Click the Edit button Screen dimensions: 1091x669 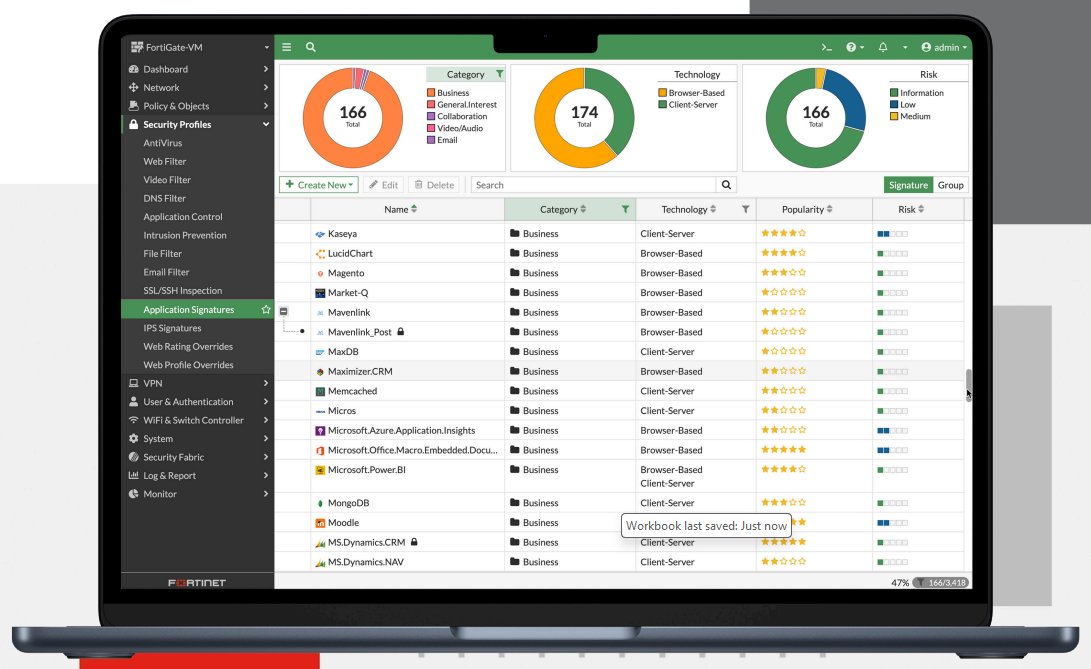click(x=383, y=185)
